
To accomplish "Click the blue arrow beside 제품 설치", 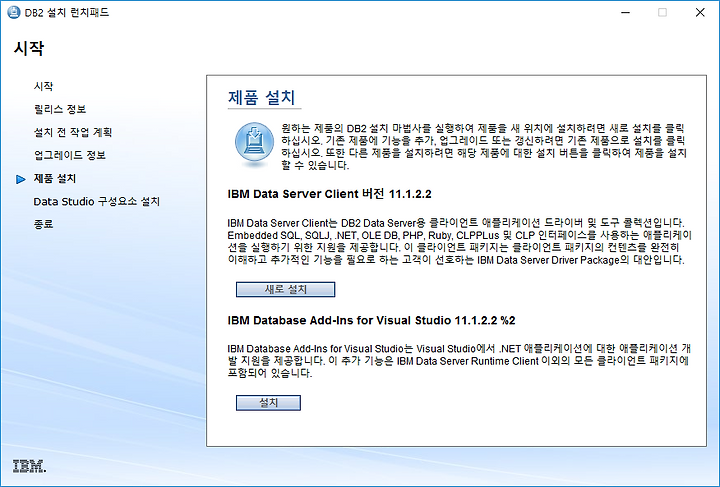I will click(x=21, y=179).
